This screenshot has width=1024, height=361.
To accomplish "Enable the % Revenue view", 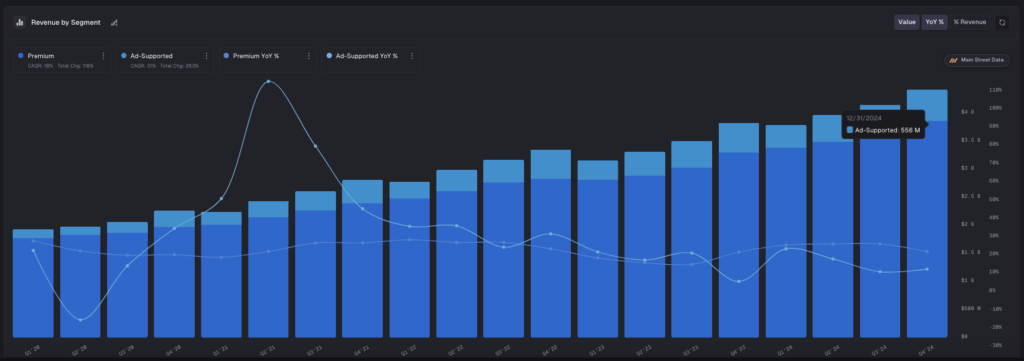I will (x=970, y=22).
